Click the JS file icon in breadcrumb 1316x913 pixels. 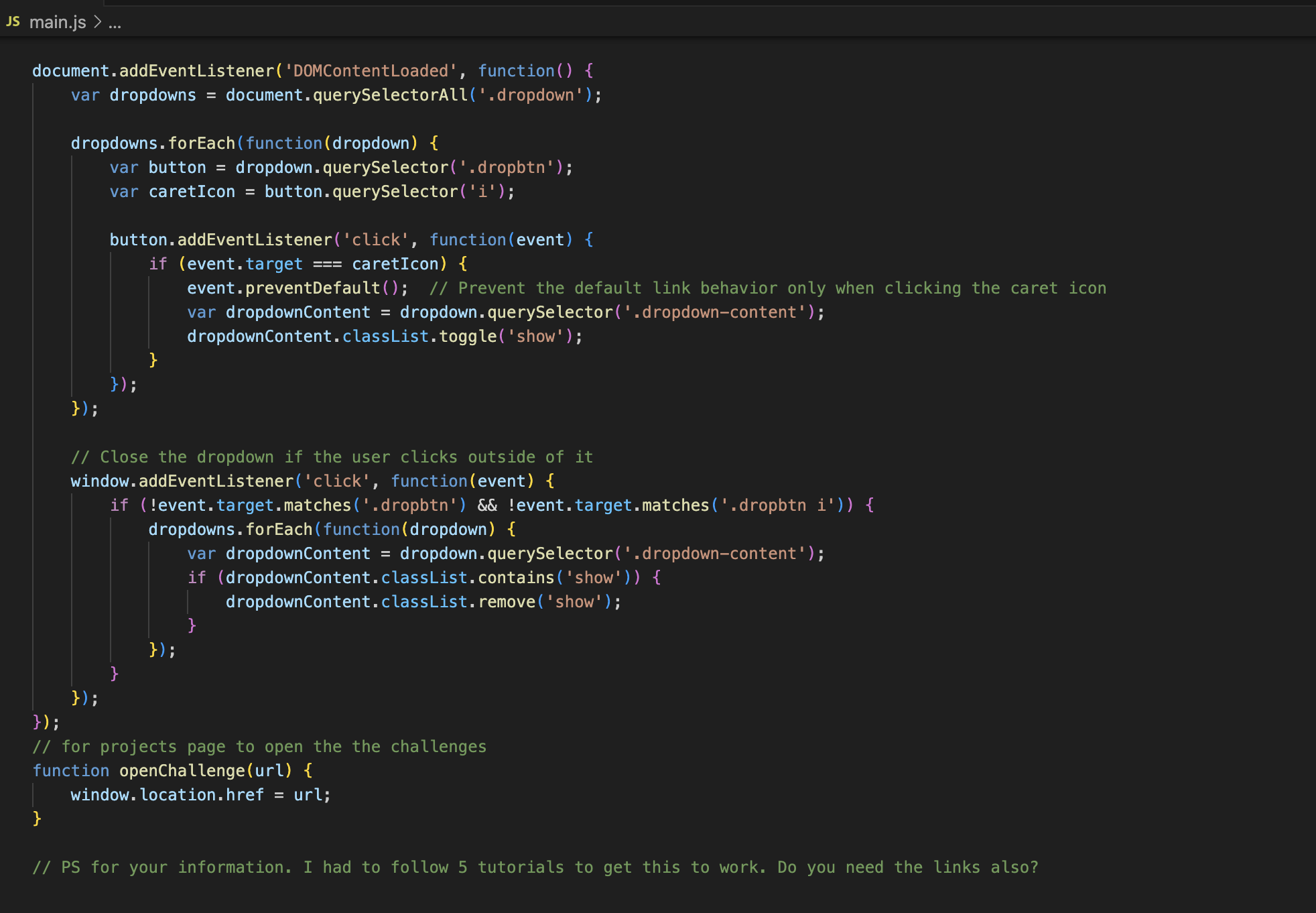[x=13, y=21]
